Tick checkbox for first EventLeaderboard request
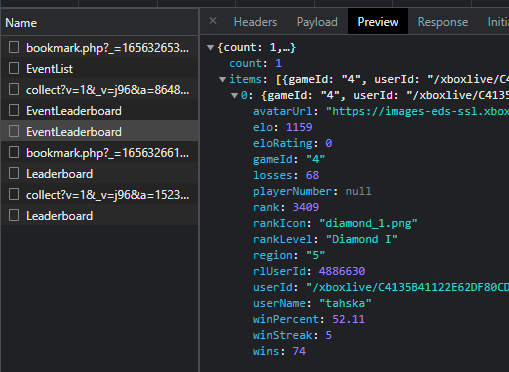This screenshot has width=509, height=372. point(14,110)
